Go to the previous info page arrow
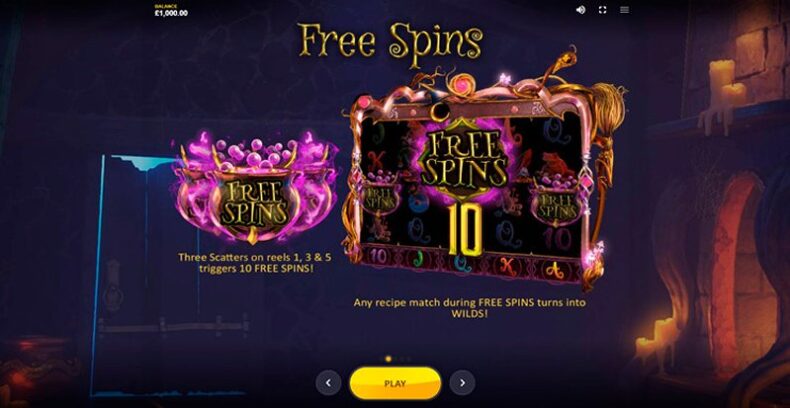The width and height of the screenshot is (790, 408). [x=328, y=383]
